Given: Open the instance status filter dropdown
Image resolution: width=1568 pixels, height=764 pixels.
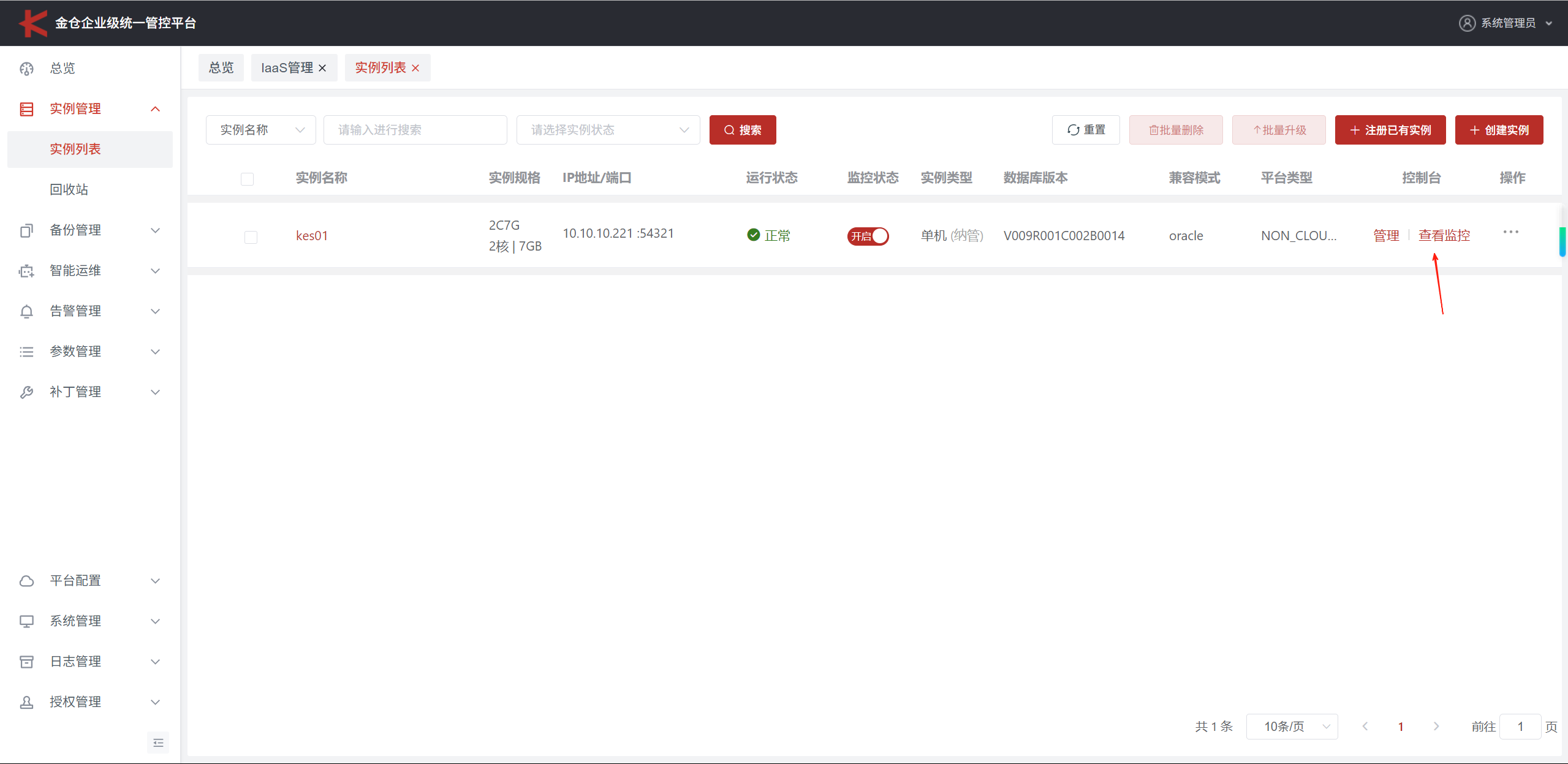Looking at the screenshot, I should (608, 130).
